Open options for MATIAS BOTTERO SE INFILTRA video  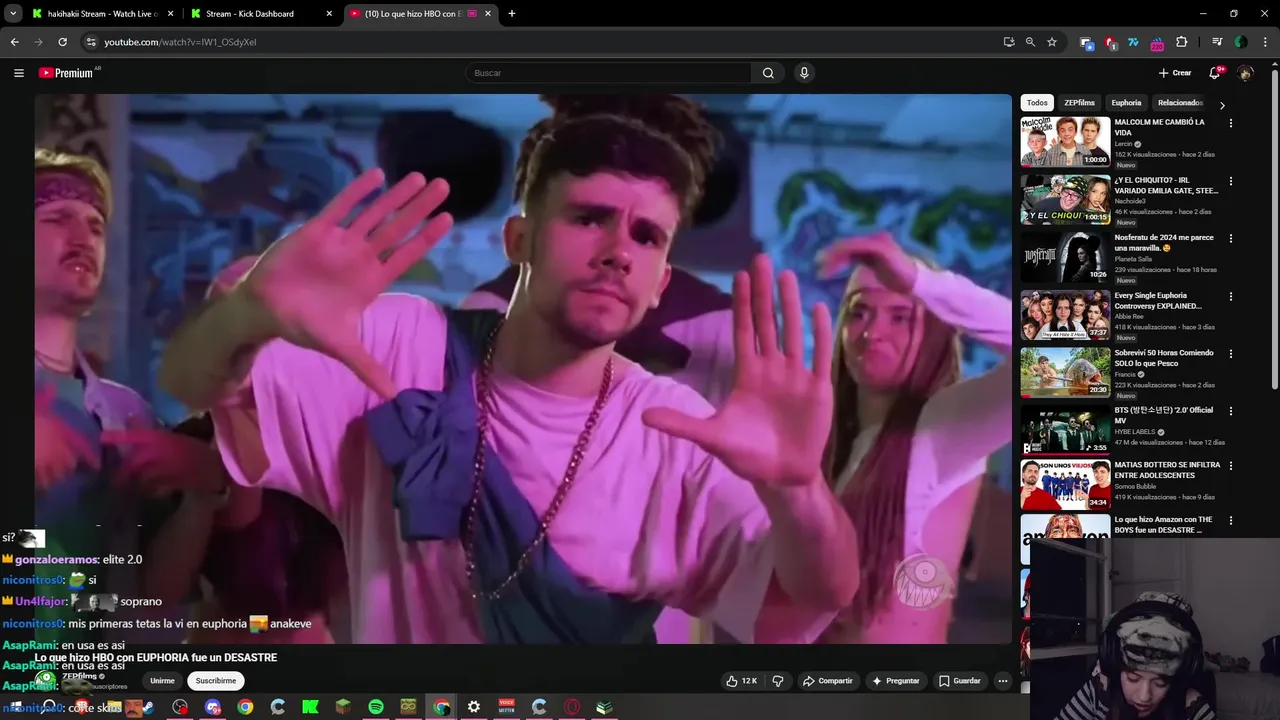click(1231, 466)
